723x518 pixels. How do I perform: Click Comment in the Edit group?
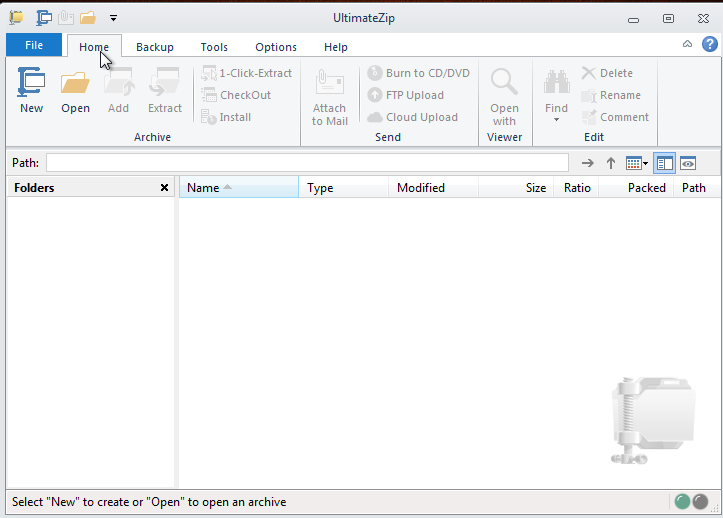[615, 117]
